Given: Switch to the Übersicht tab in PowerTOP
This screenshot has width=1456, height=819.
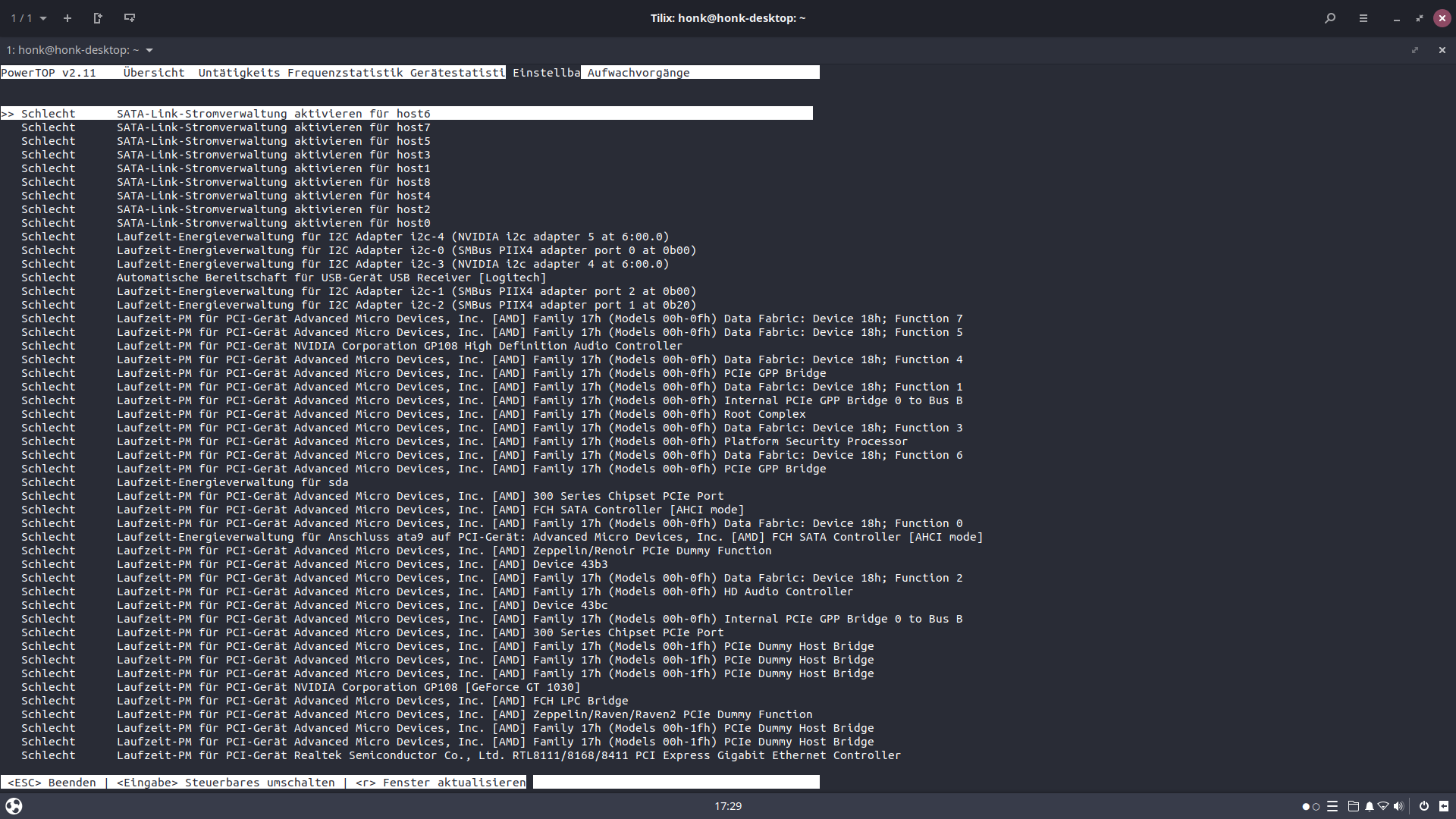Looking at the screenshot, I should tap(154, 73).
